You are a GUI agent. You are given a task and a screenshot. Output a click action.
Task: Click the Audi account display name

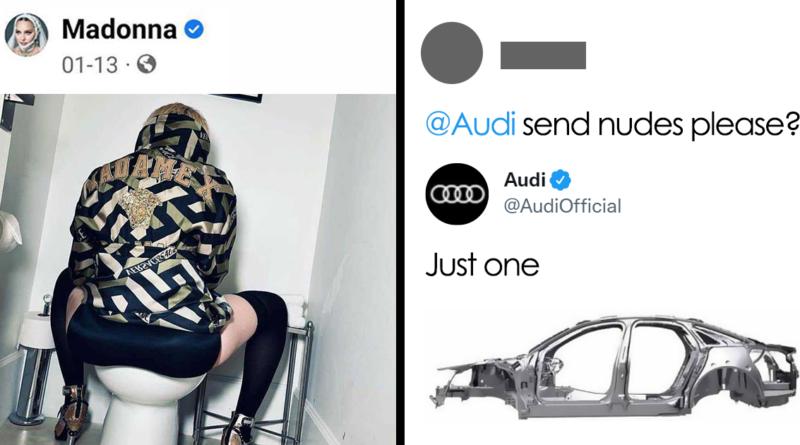524,180
